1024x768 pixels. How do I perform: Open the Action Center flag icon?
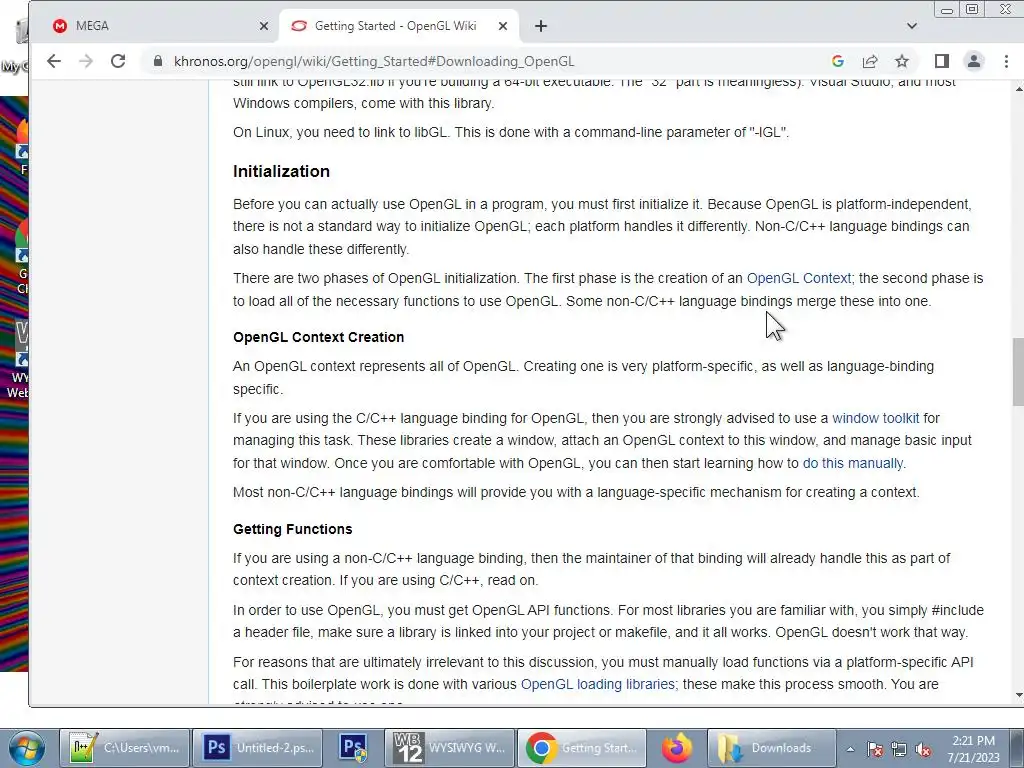(x=875, y=750)
